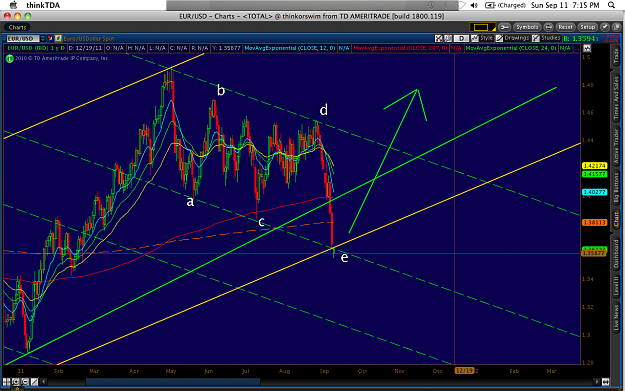Viewport: 625px width, 391px height.
Task: Select the Chart side tab
Action: (616, 219)
